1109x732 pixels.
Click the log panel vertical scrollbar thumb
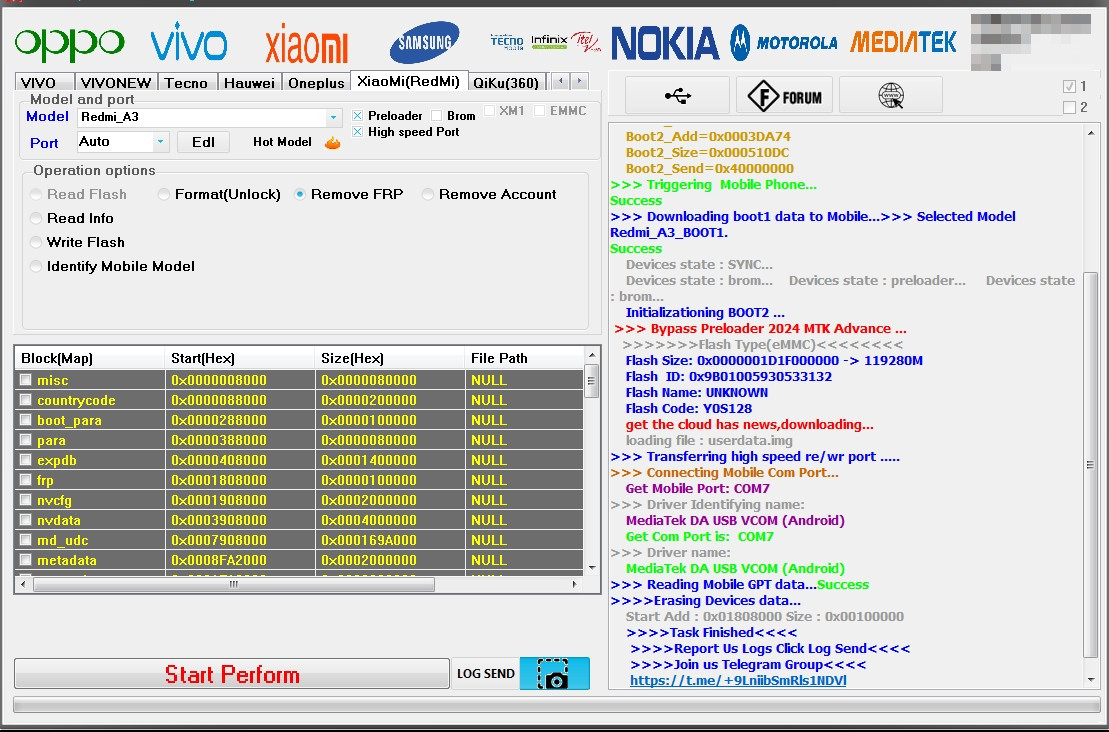[1090, 465]
